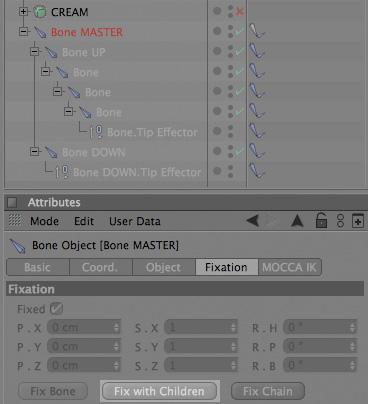368x404 pixels.
Task: Toggle the green checkmark on Bone DOWN
Action: tap(240, 152)
